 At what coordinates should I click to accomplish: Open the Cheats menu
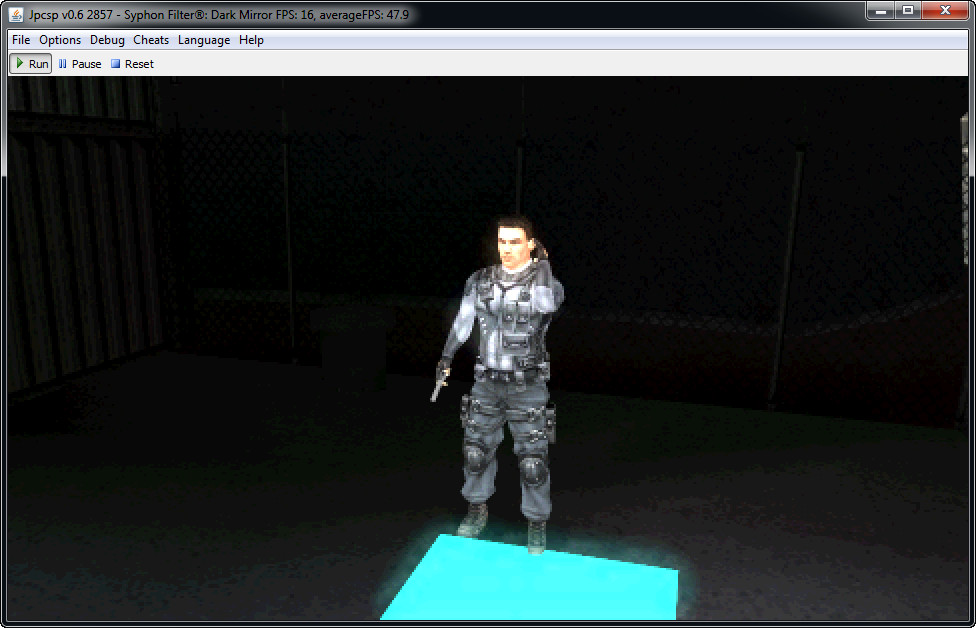(151, 40)
